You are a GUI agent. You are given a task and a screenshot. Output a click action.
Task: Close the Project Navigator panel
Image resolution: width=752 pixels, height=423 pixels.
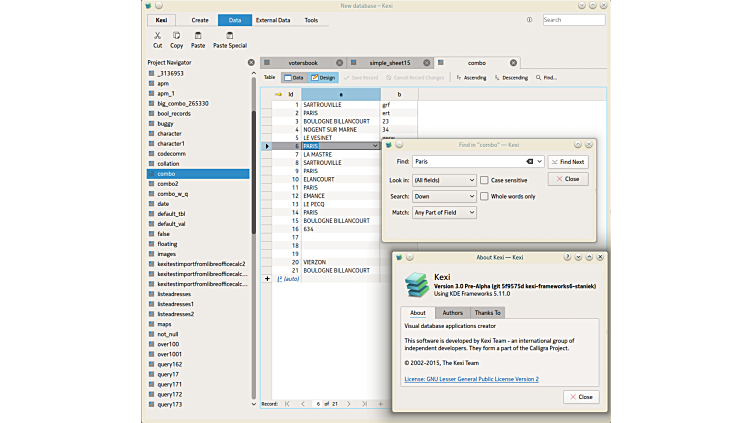[251, 62]
